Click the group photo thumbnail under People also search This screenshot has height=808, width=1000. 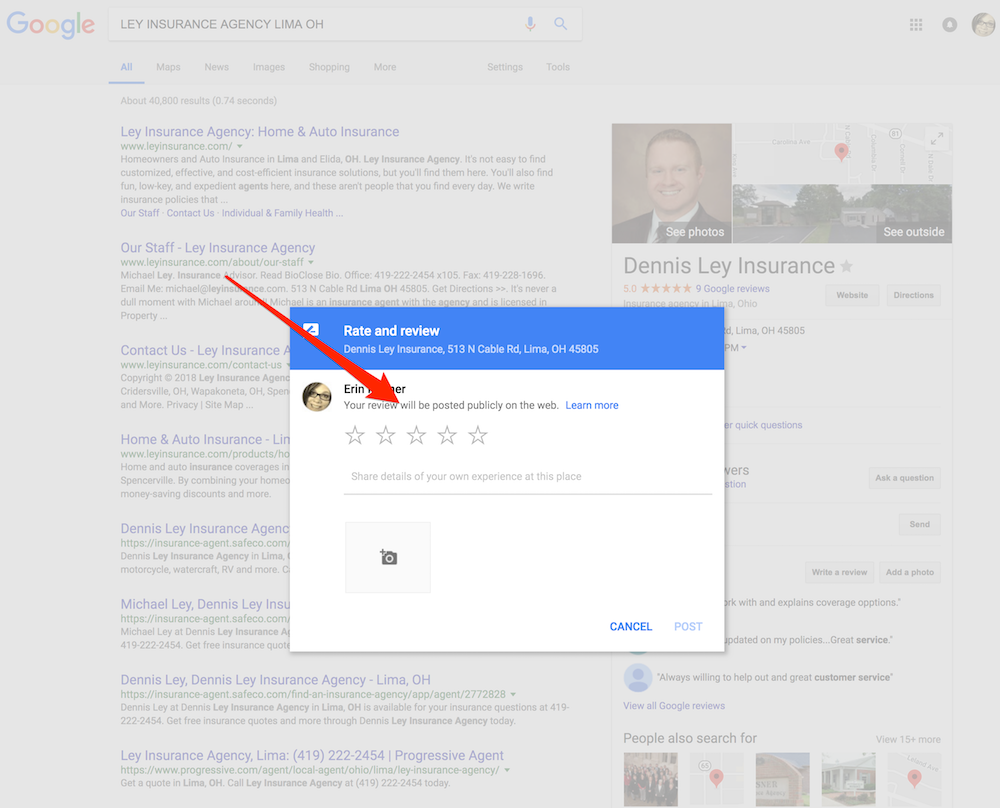(x=651, y=779)
